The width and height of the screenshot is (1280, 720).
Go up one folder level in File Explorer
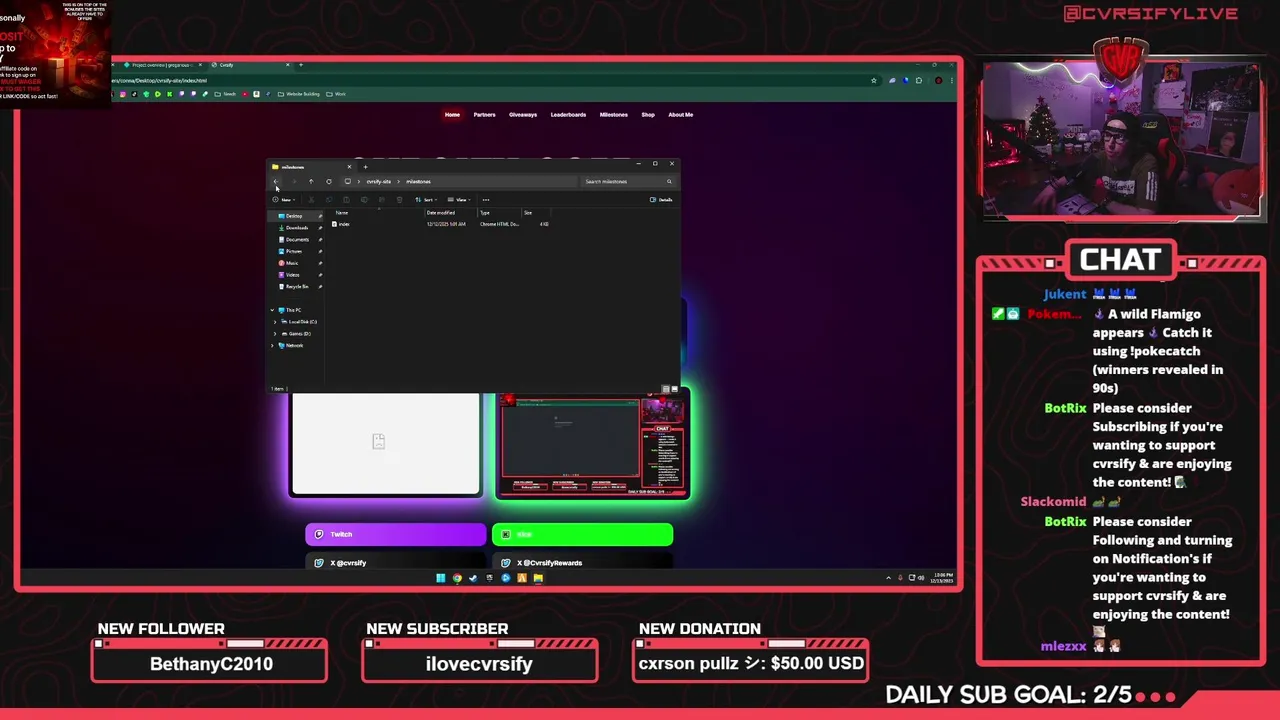tap(311, 181)
